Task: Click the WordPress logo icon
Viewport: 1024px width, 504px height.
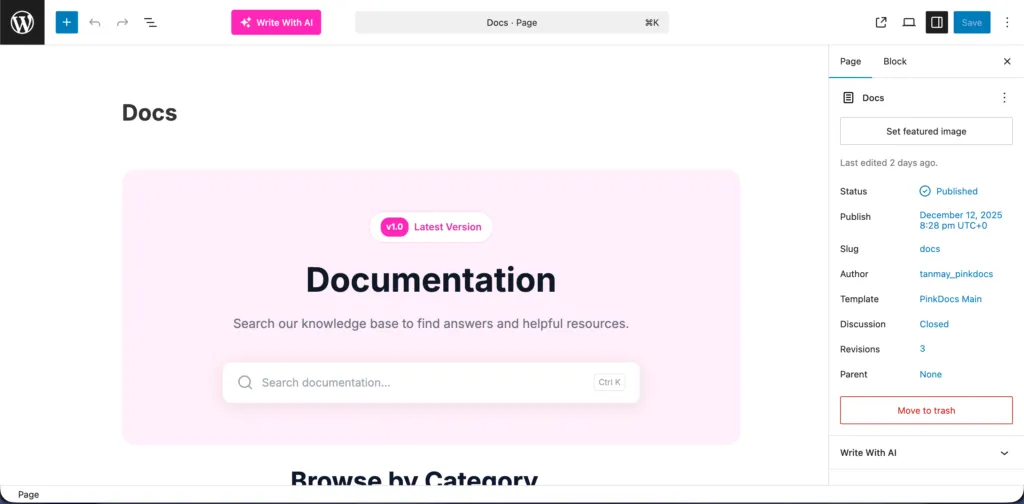Action: point(22,22)
